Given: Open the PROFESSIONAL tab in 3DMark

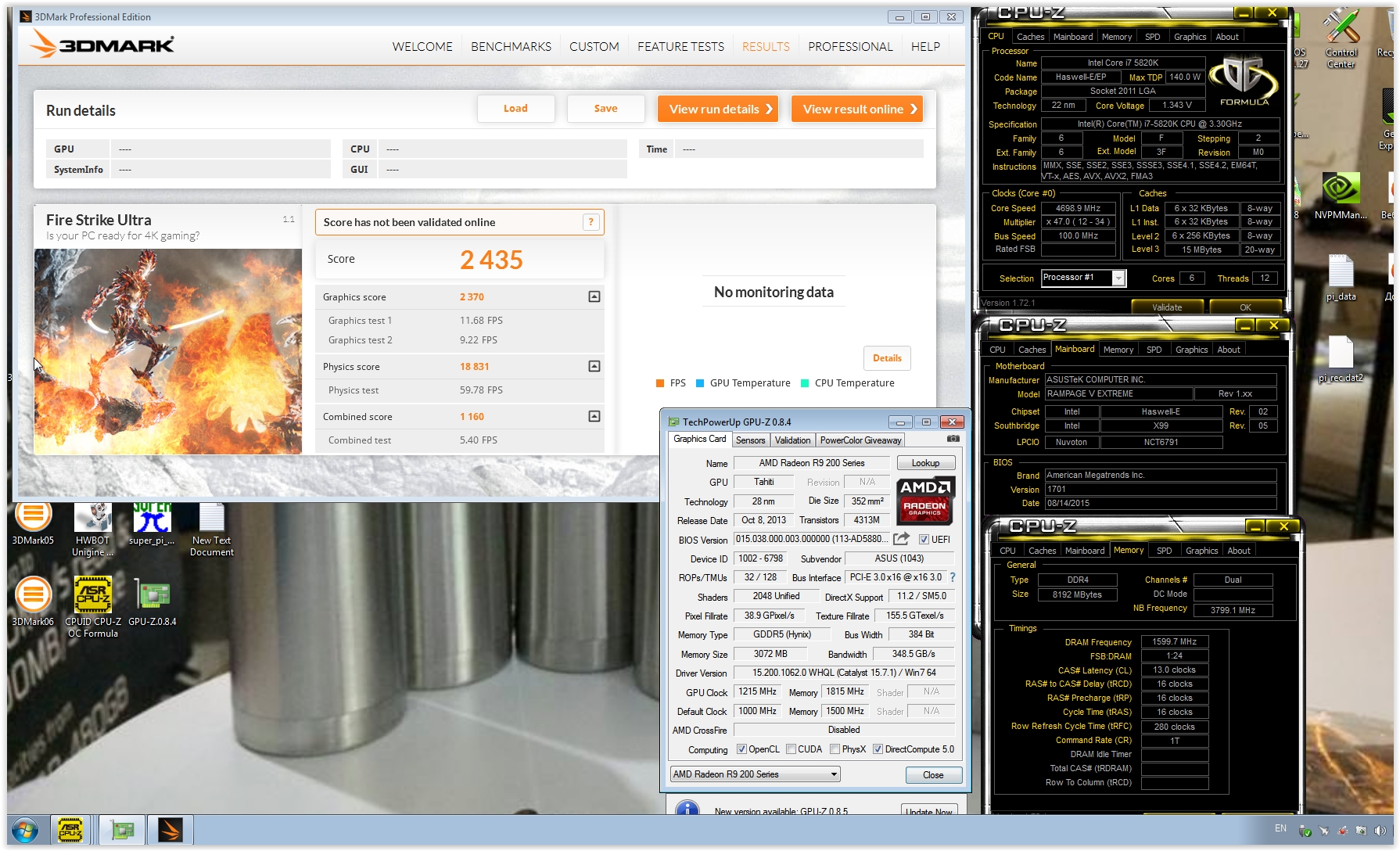Looking at the screenshot, I should 850,47.
